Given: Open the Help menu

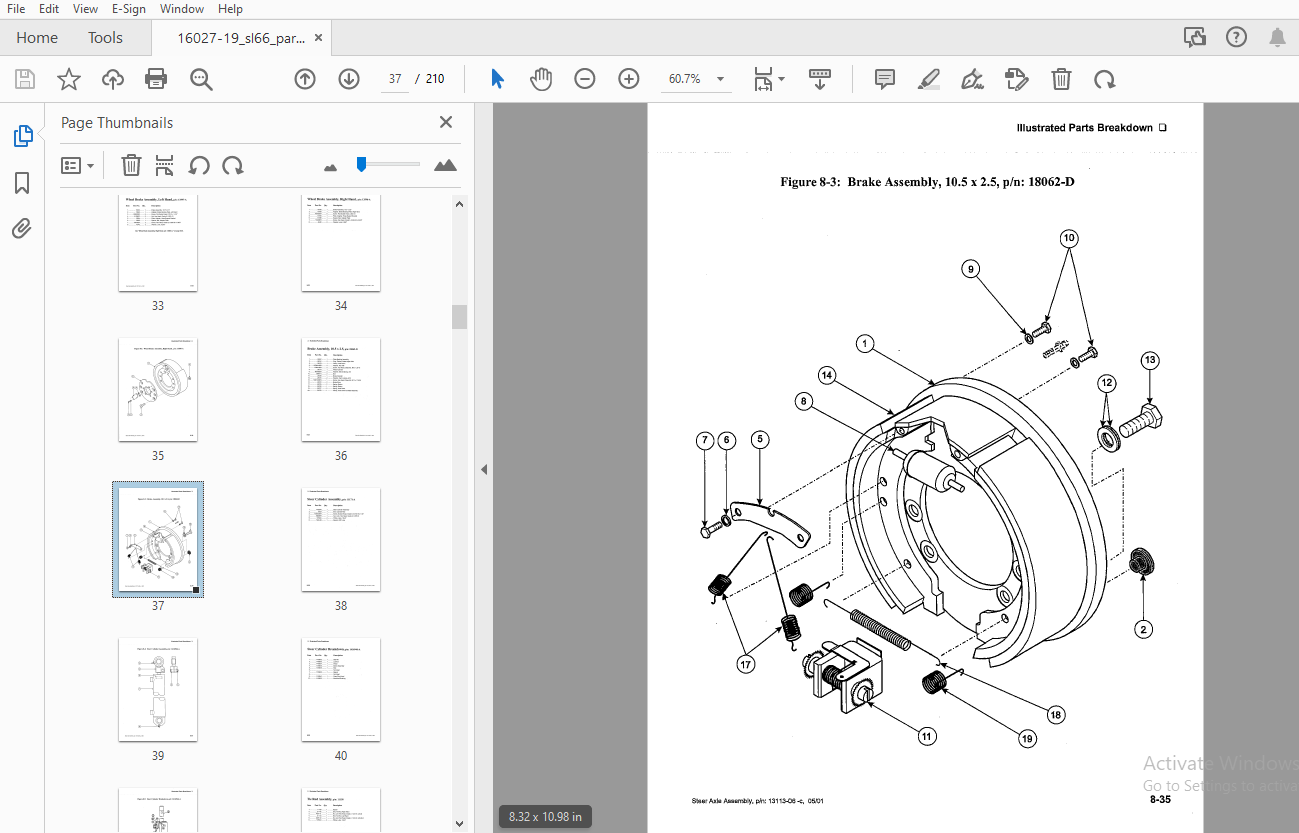Looking at the screenshot, I should (230, 9).
